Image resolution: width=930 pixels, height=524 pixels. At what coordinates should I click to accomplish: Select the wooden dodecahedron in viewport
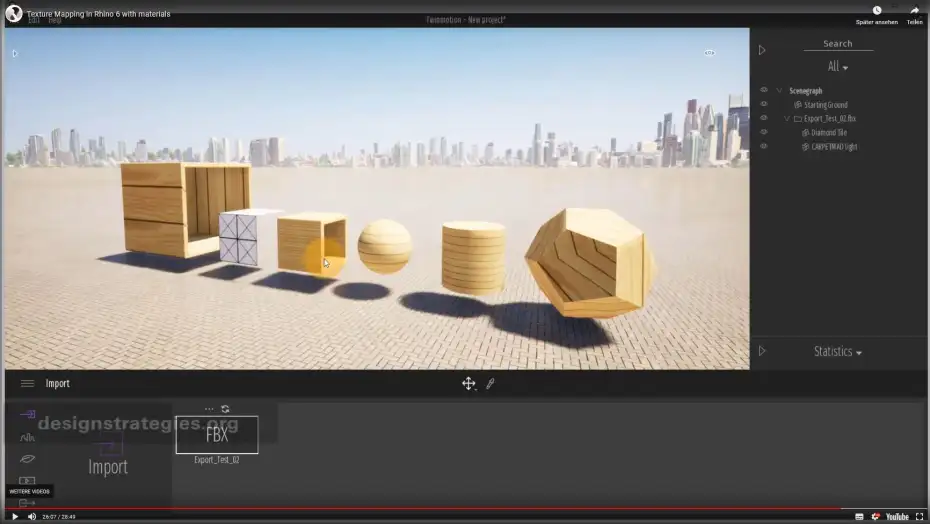(x=590, y=262)
